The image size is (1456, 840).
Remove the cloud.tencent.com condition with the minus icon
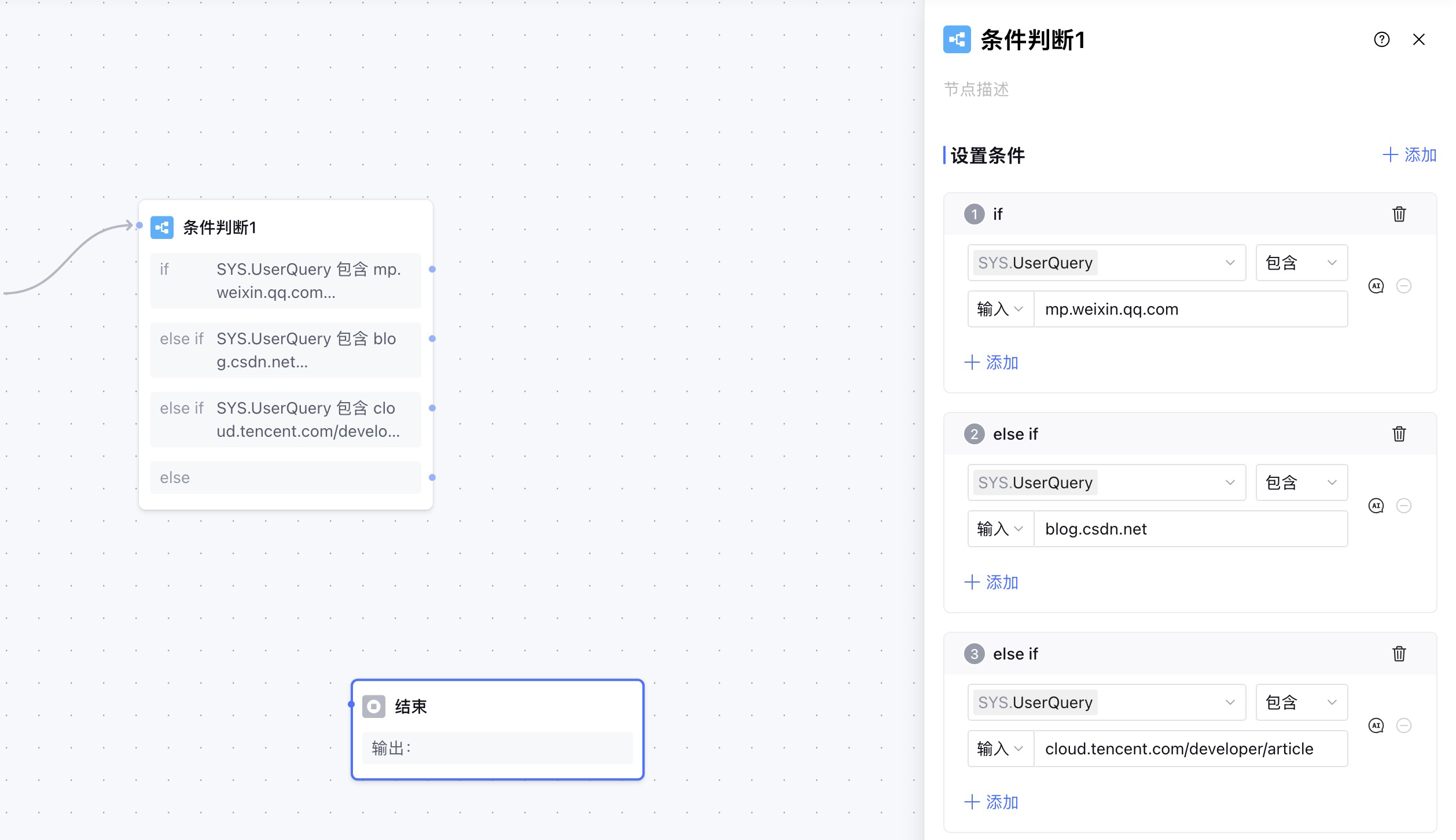click(x=1403, y=725)
